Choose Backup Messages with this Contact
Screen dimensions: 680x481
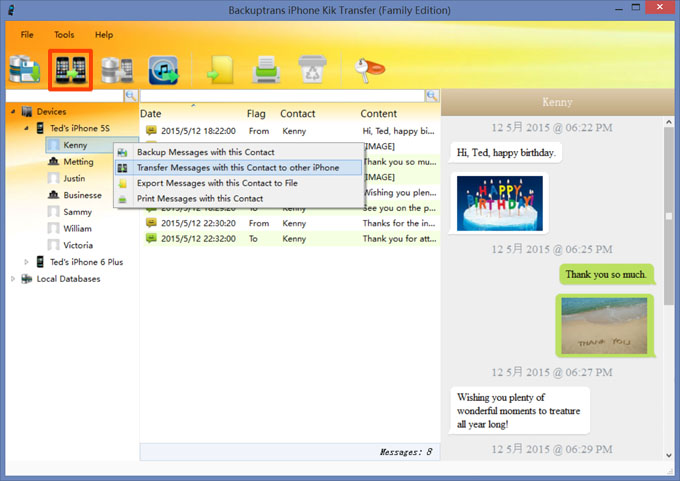[238, 152]
